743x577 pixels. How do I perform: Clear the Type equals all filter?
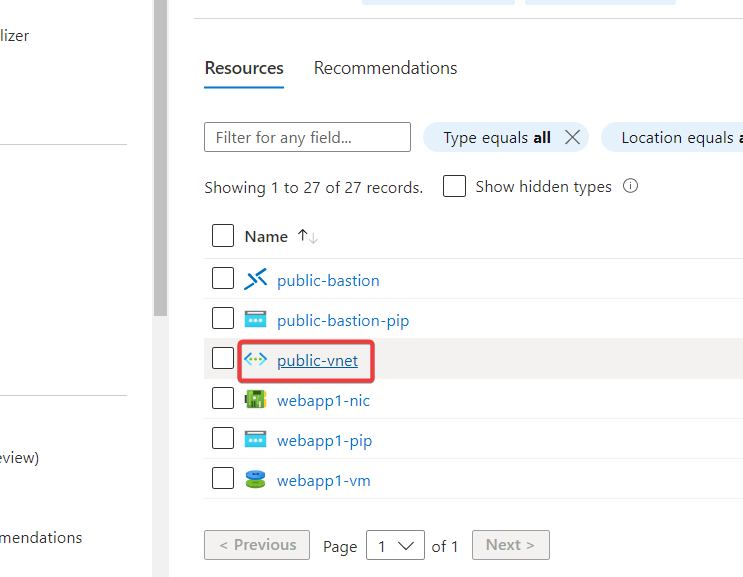(x=572, y=138)
